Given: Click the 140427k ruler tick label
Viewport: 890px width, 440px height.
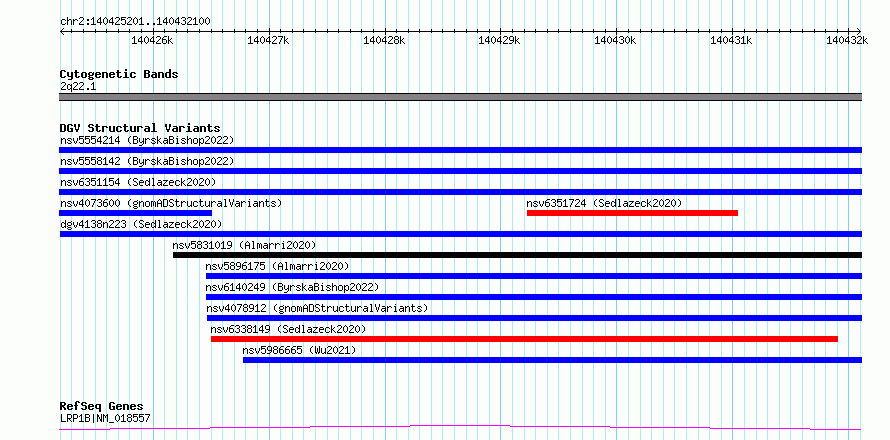Looking at the screenshot, I should (268, 40).
